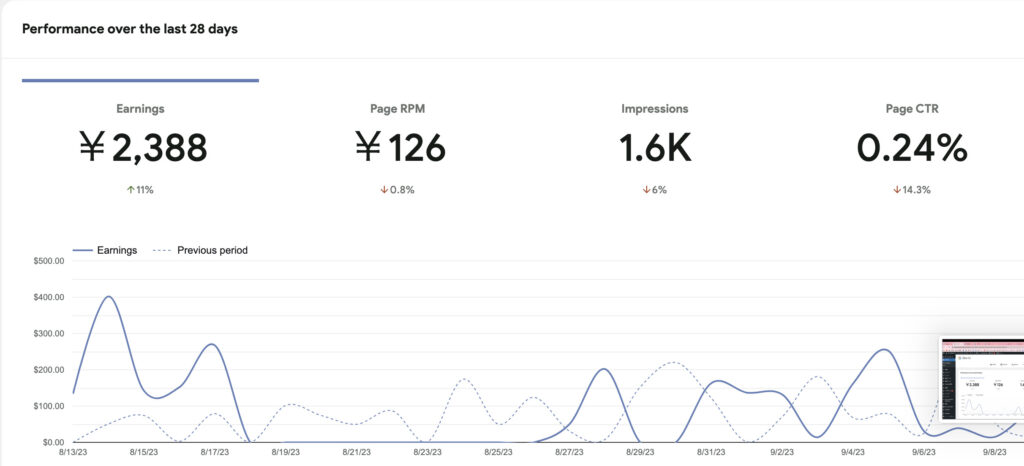This screenshot has width=1024, height=466.
Task: Click the ¥2,388 earnings value
Action: (142, 148)
